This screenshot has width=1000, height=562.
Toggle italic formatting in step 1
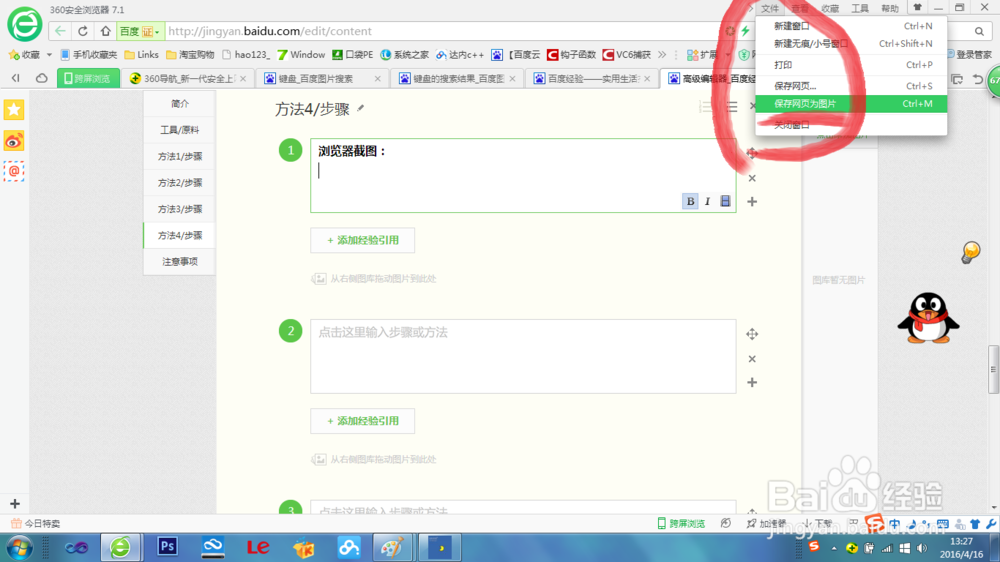[x=707, y=201]
